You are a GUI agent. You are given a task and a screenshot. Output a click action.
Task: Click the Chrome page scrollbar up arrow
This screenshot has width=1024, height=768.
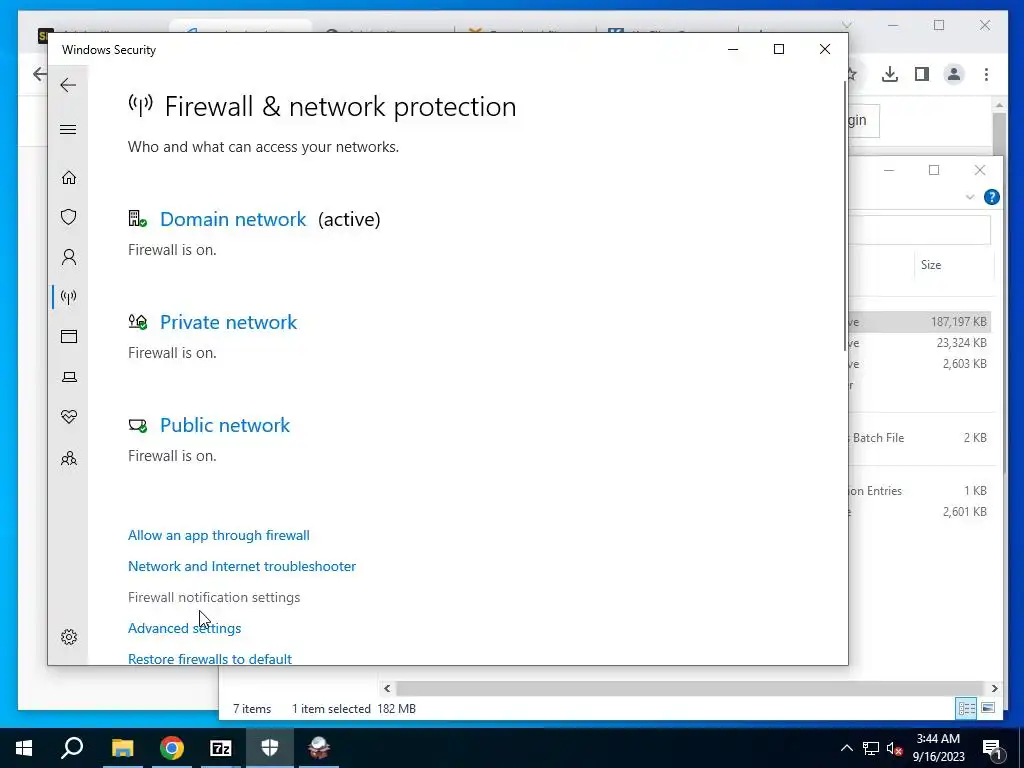(999, 104)
